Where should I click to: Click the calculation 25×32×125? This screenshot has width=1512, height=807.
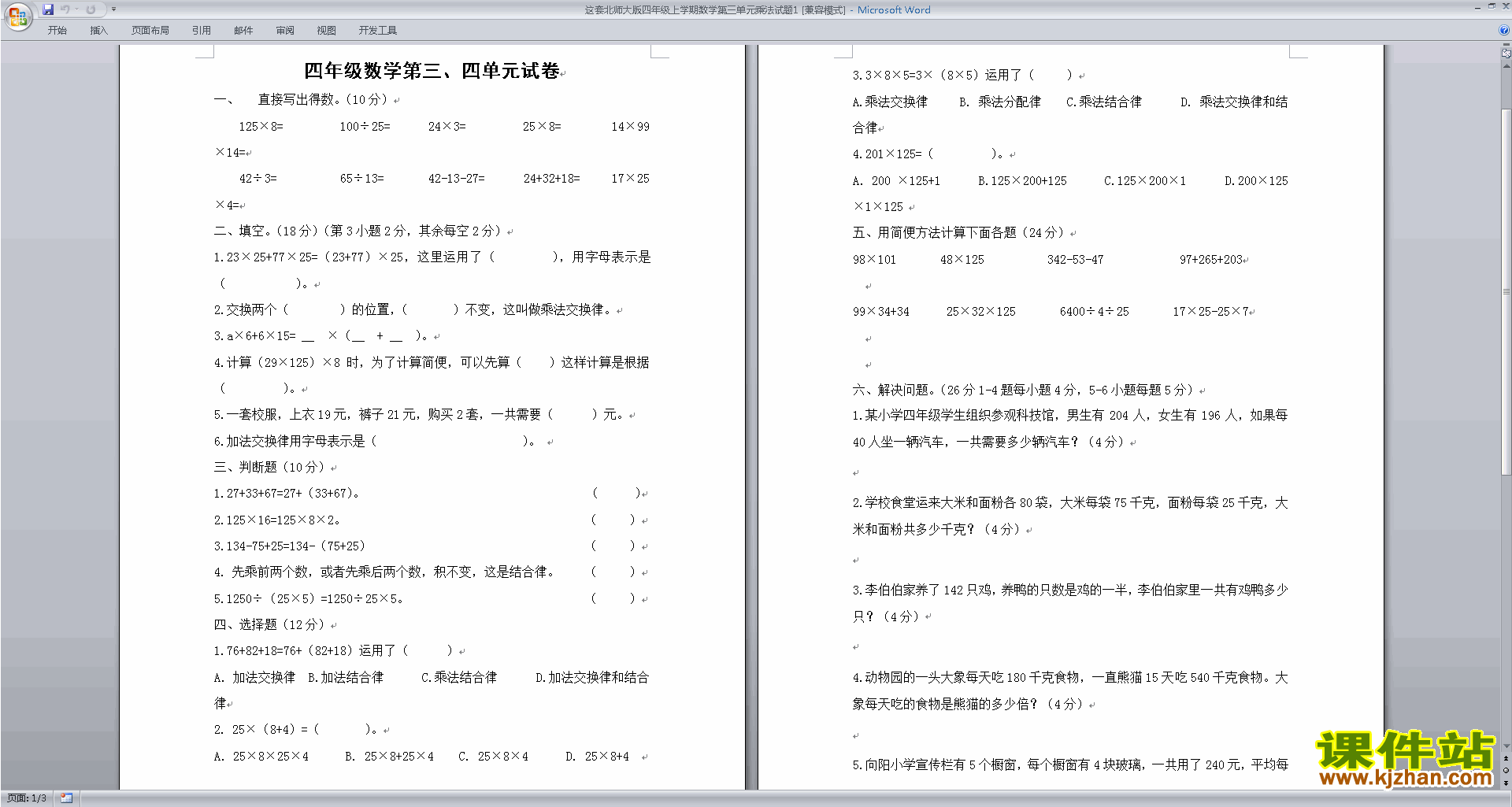(981, 311)
